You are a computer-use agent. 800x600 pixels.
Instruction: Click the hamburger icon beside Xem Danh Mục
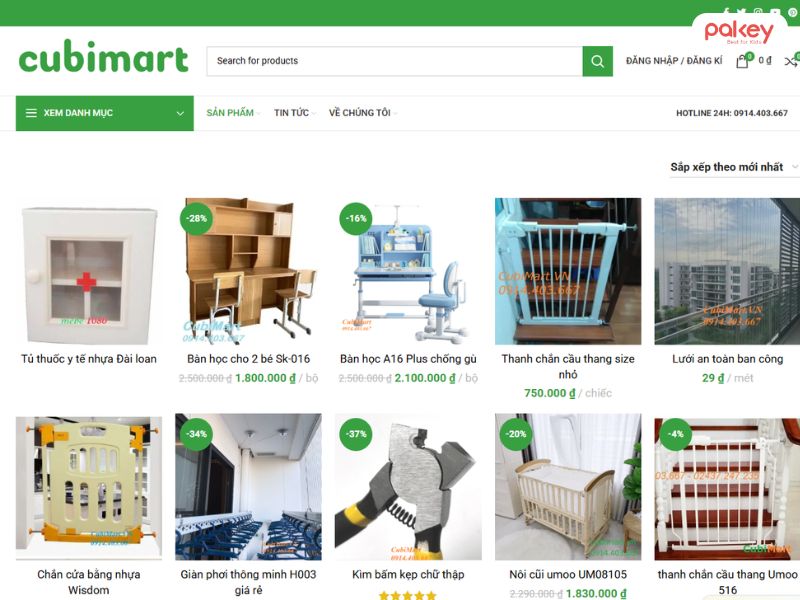coord(31,113)
